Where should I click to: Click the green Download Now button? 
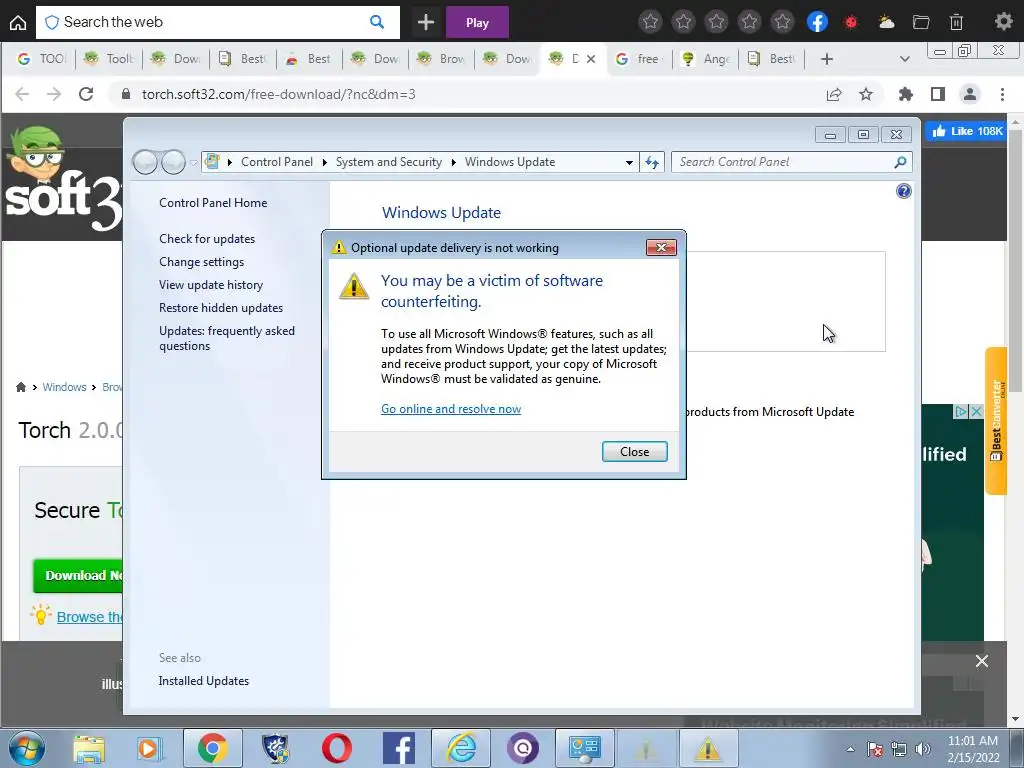point(78,575)
